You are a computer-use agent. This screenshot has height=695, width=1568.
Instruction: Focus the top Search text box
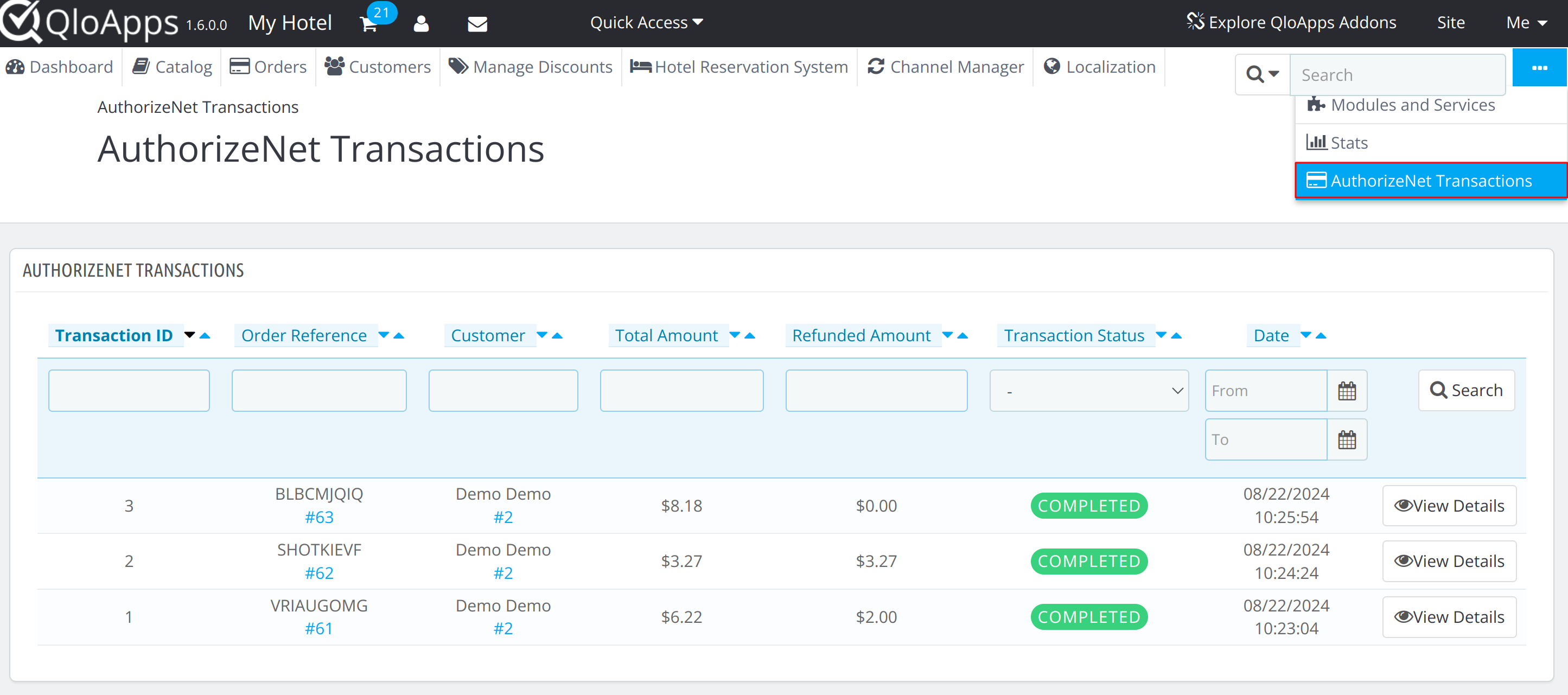click(1398, 75)
